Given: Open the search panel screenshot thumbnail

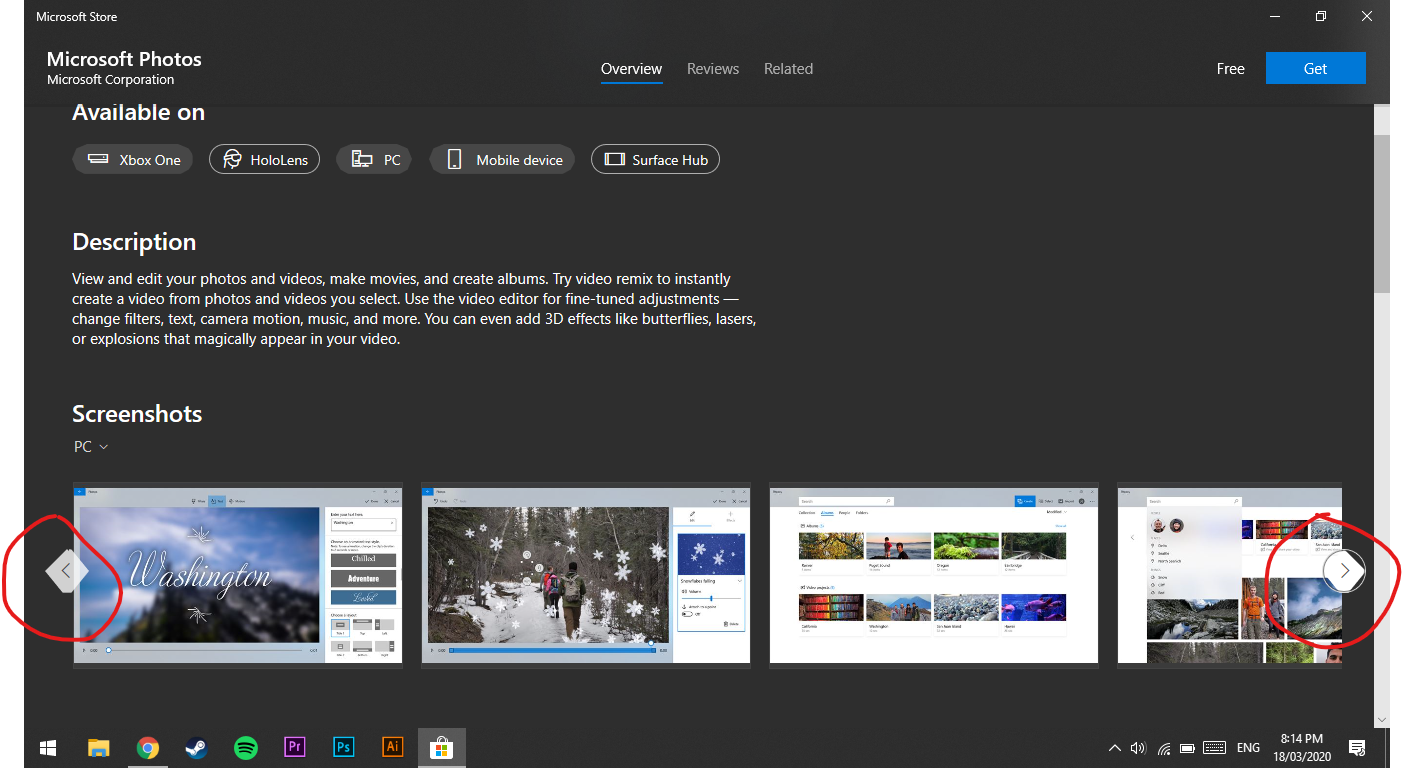Looking at the screenshot, I should pos(1230,574).
